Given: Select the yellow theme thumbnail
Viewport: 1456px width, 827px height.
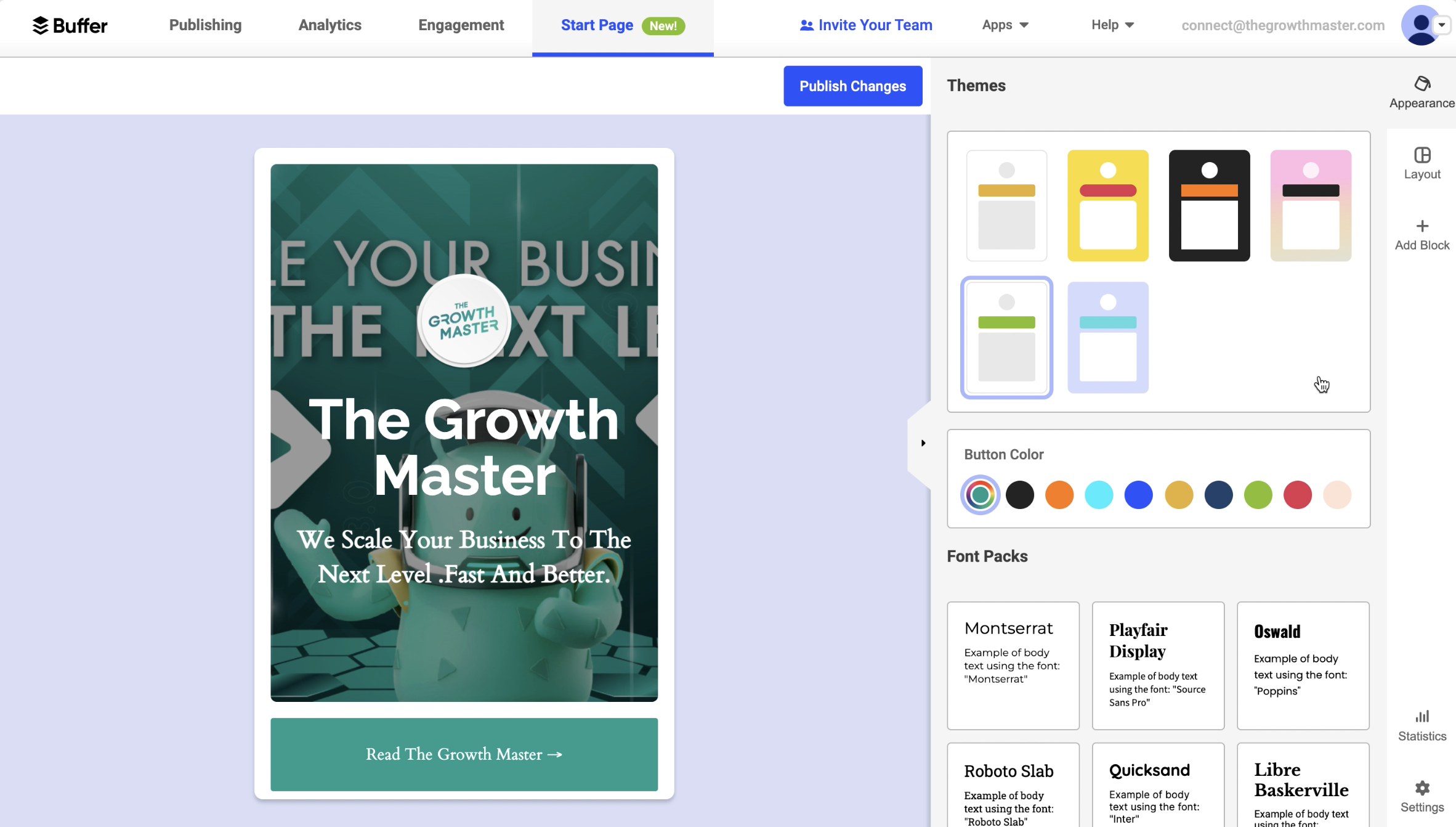Looking at the screenshot, I should (x=1107, y=205).
